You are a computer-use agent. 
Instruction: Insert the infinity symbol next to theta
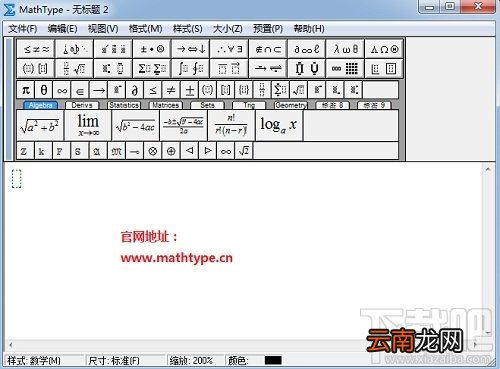(62, 90)
